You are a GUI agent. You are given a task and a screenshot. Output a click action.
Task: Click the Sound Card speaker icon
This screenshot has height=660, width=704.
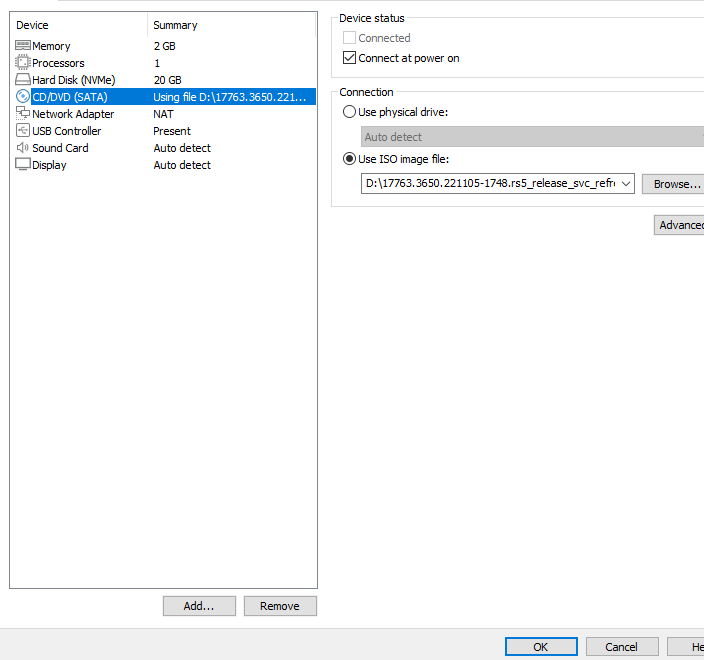(x=23, y=147)
